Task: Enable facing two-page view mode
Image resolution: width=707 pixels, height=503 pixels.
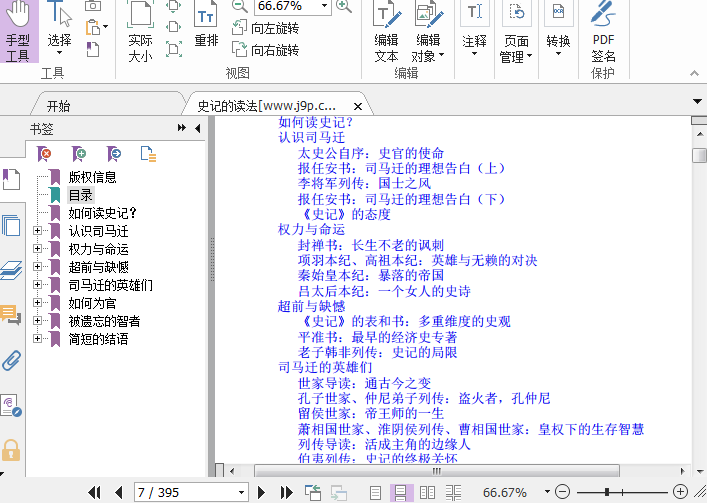Action: (x=427, y=493)
